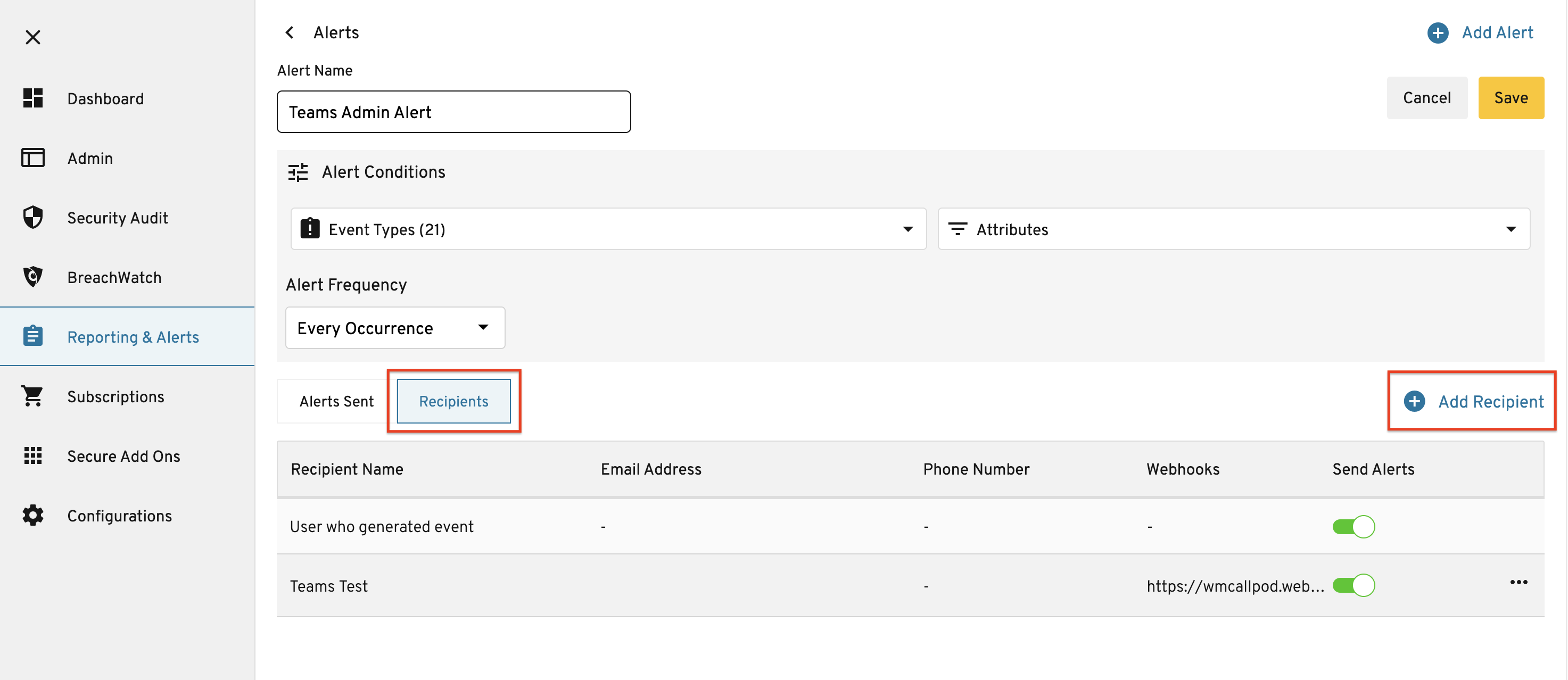
Task: Expand the Event Types (21) dropdown
Action: pyautogui.click(x=608, y=229)
